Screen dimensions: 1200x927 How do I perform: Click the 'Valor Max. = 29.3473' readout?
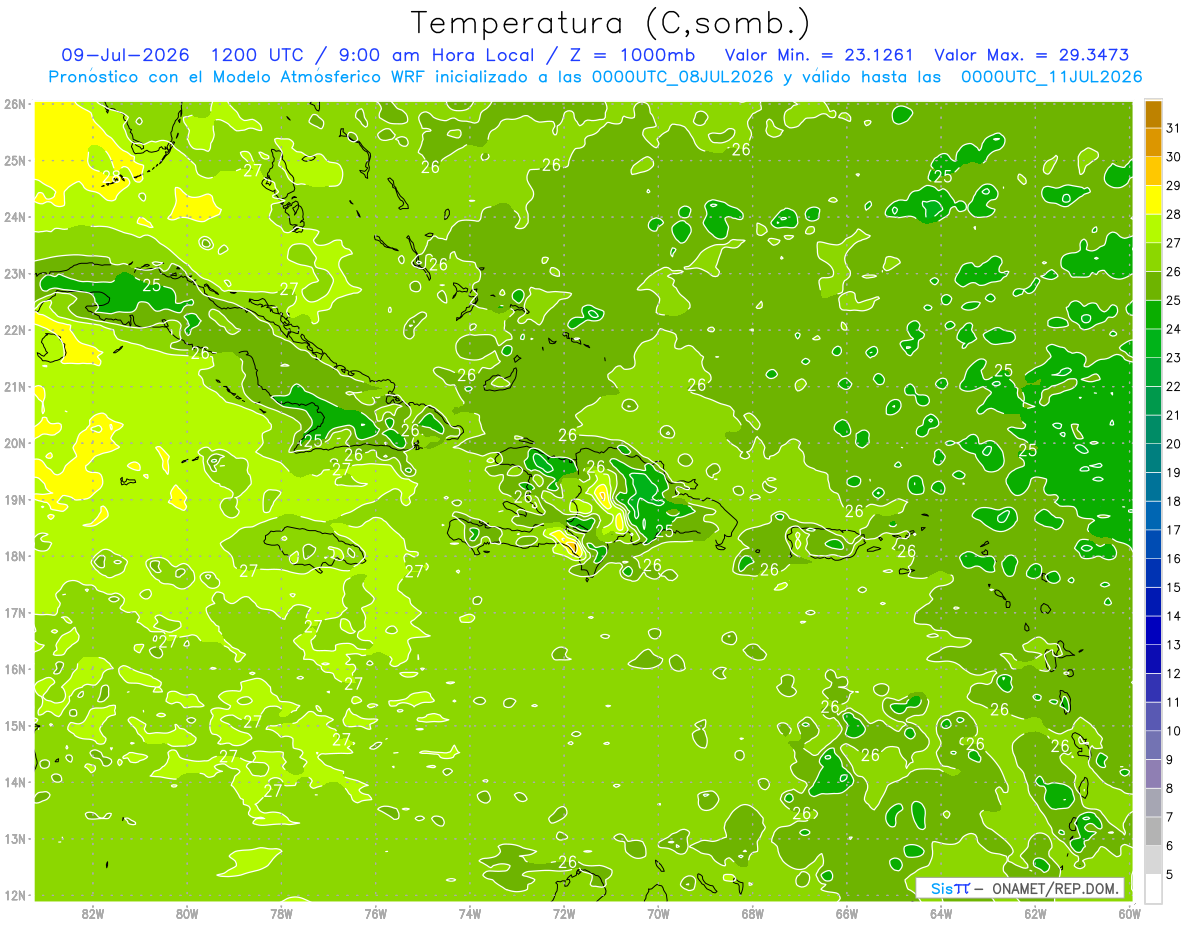pos(1032,55)
